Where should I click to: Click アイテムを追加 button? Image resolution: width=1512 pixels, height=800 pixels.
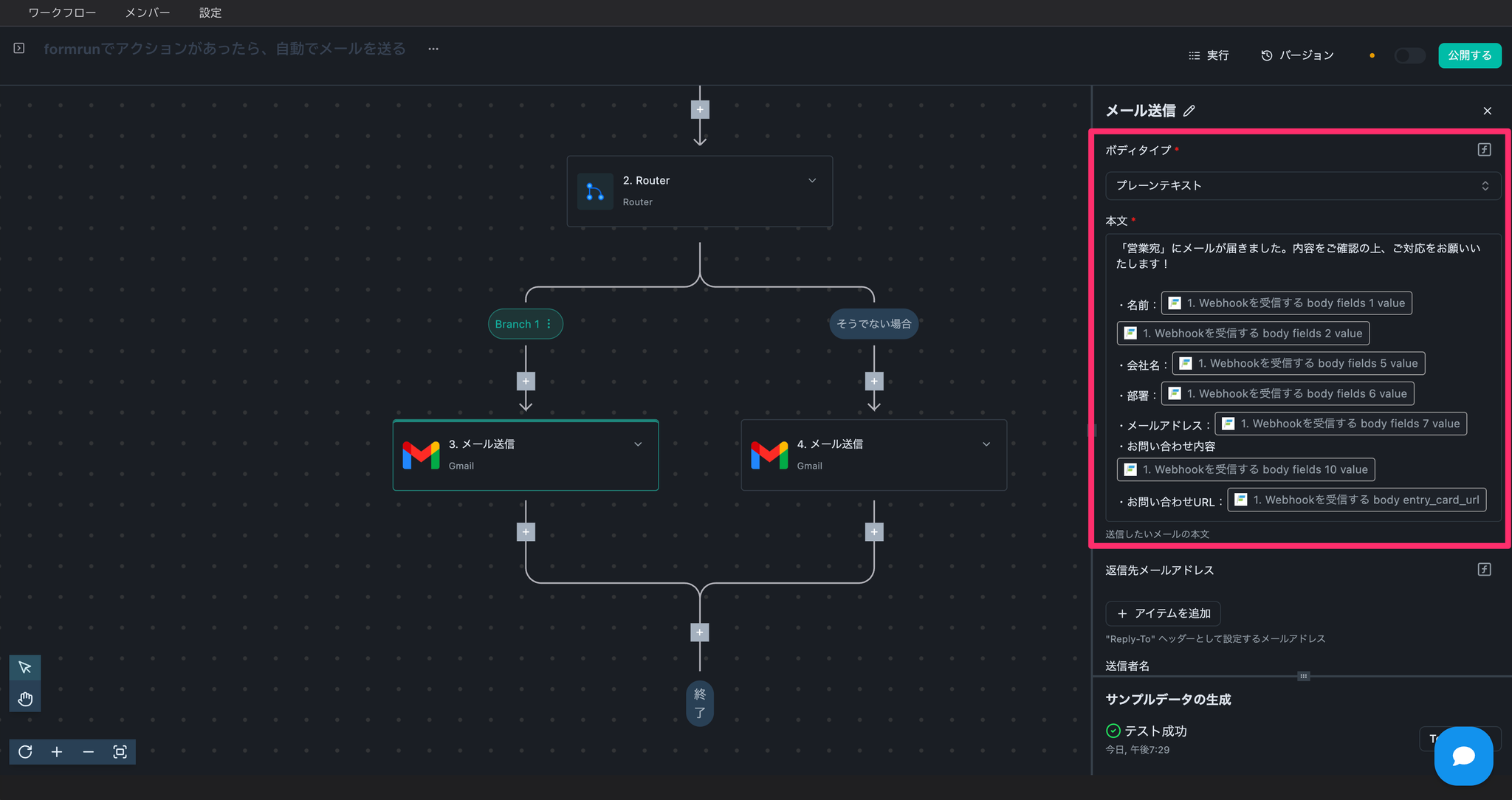[1163, 613]
